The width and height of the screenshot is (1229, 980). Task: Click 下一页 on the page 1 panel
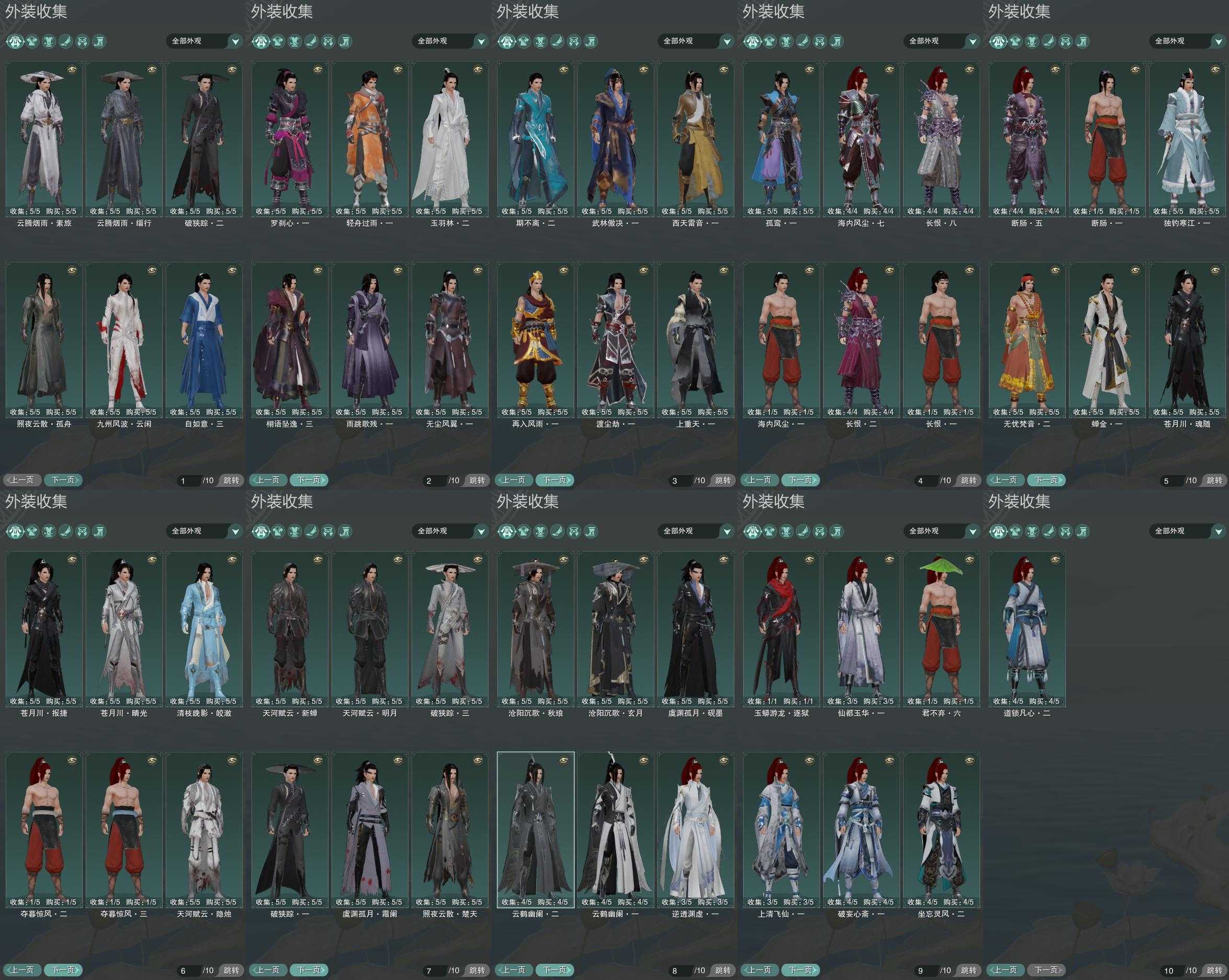pos(63,480)
